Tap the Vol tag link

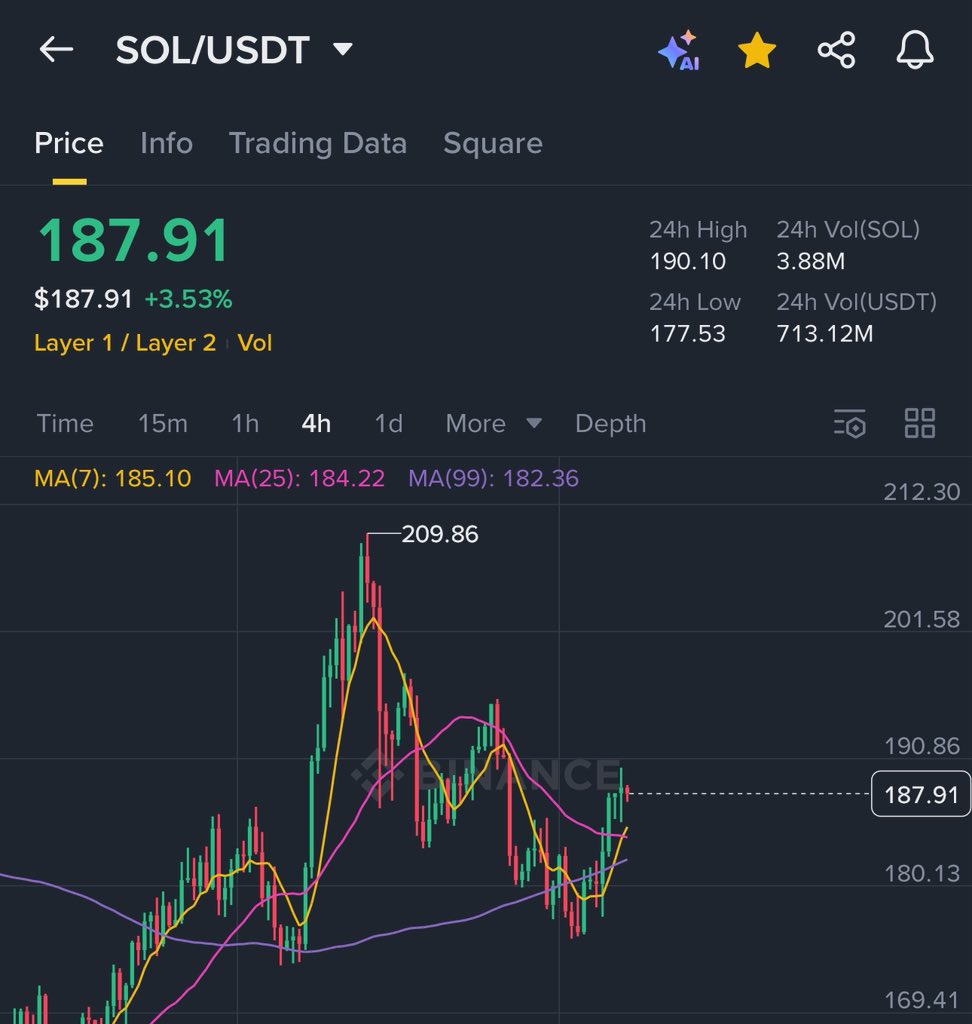tap(254, 343)
